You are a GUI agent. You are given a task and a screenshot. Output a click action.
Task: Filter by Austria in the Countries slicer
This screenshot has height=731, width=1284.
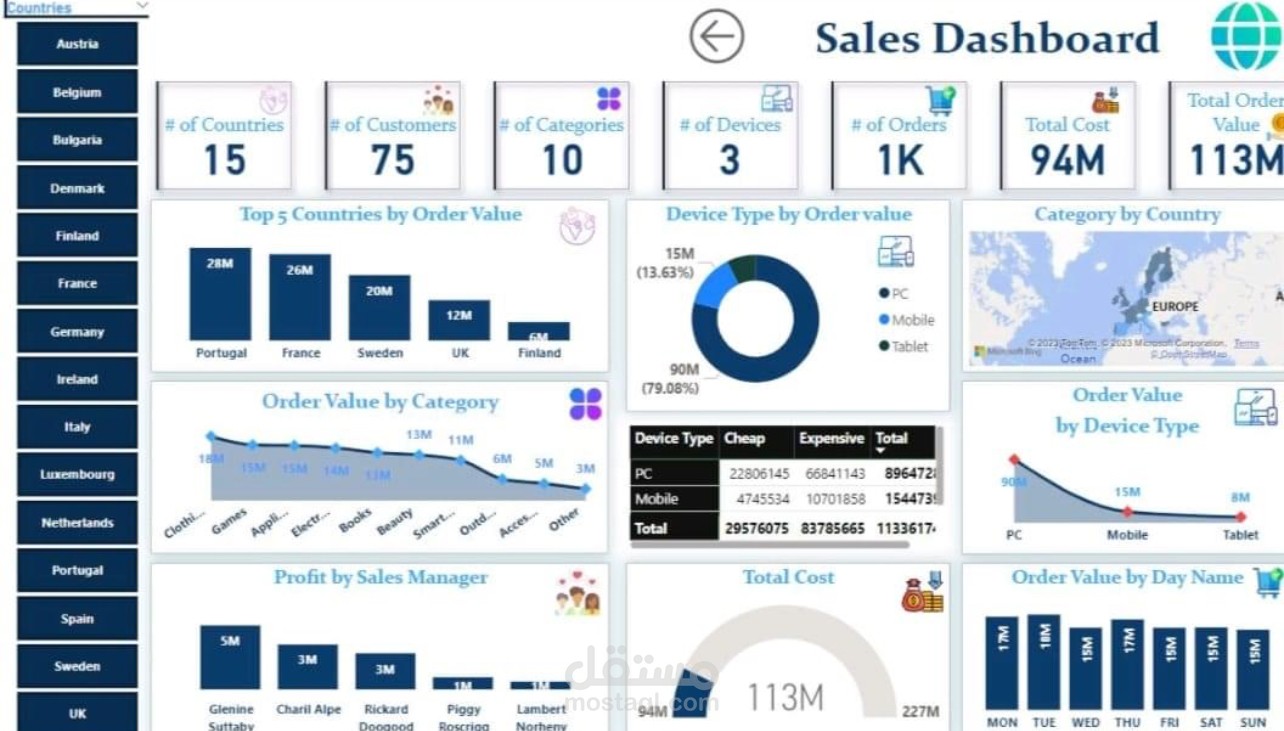77,44
